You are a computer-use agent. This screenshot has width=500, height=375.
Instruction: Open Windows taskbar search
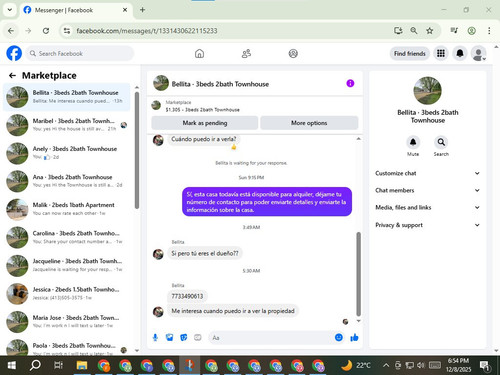35,365
